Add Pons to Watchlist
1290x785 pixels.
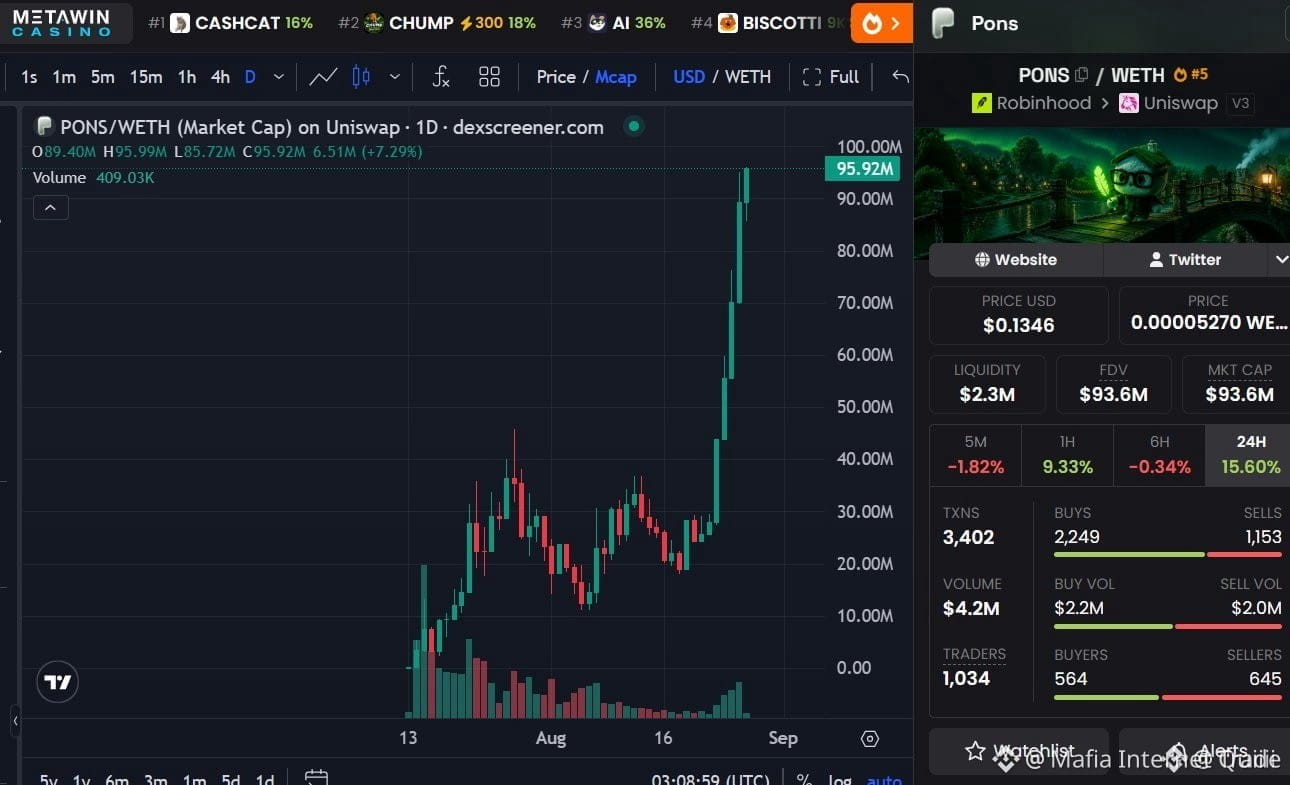(x=1019, y=751)
